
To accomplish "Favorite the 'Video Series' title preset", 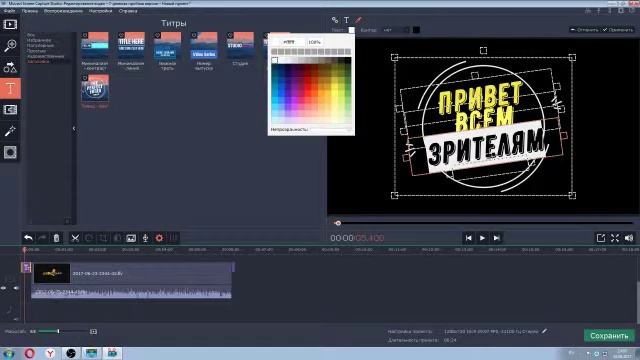I will click(x=194, y=36).
